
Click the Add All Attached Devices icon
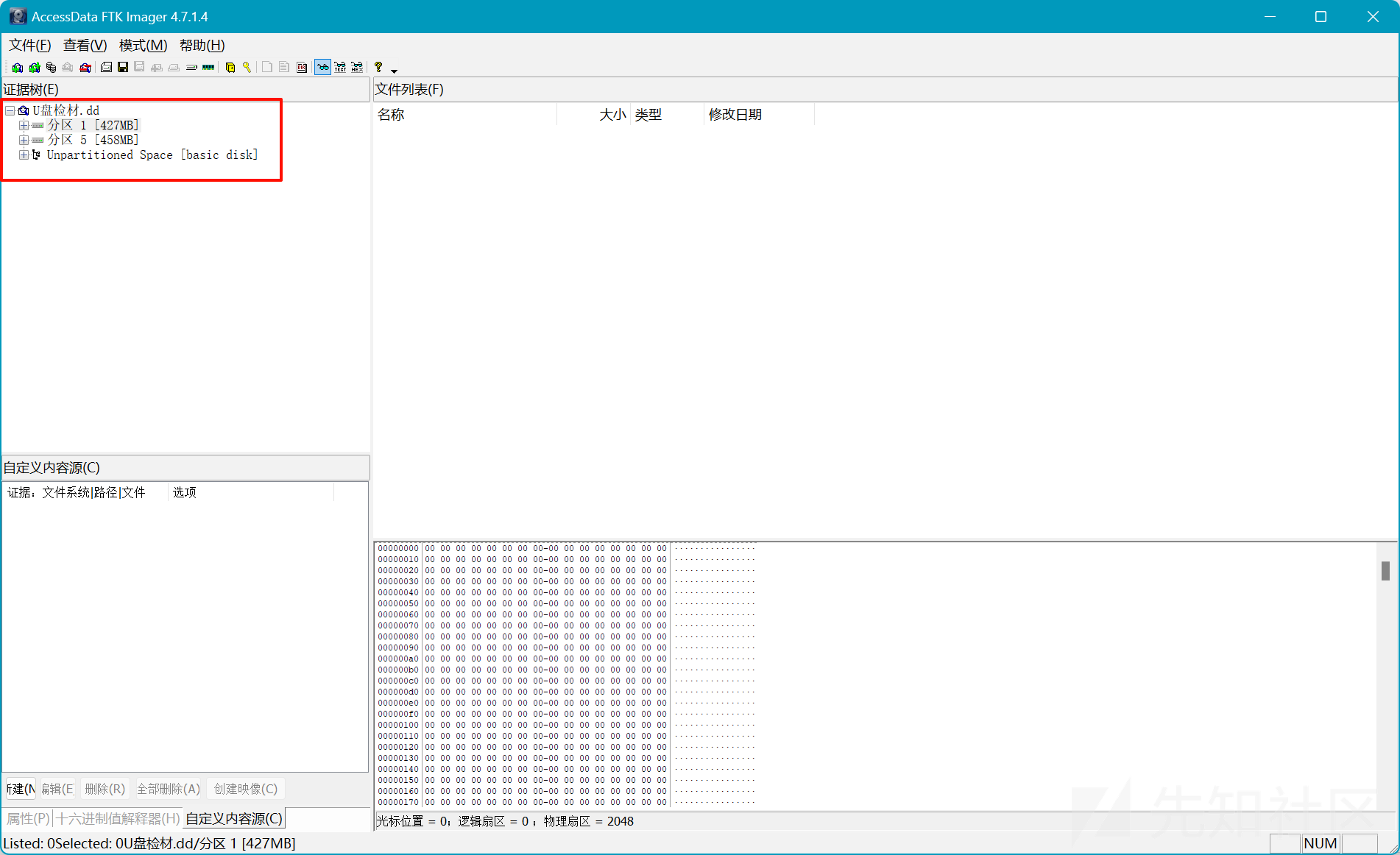(34, 68)
